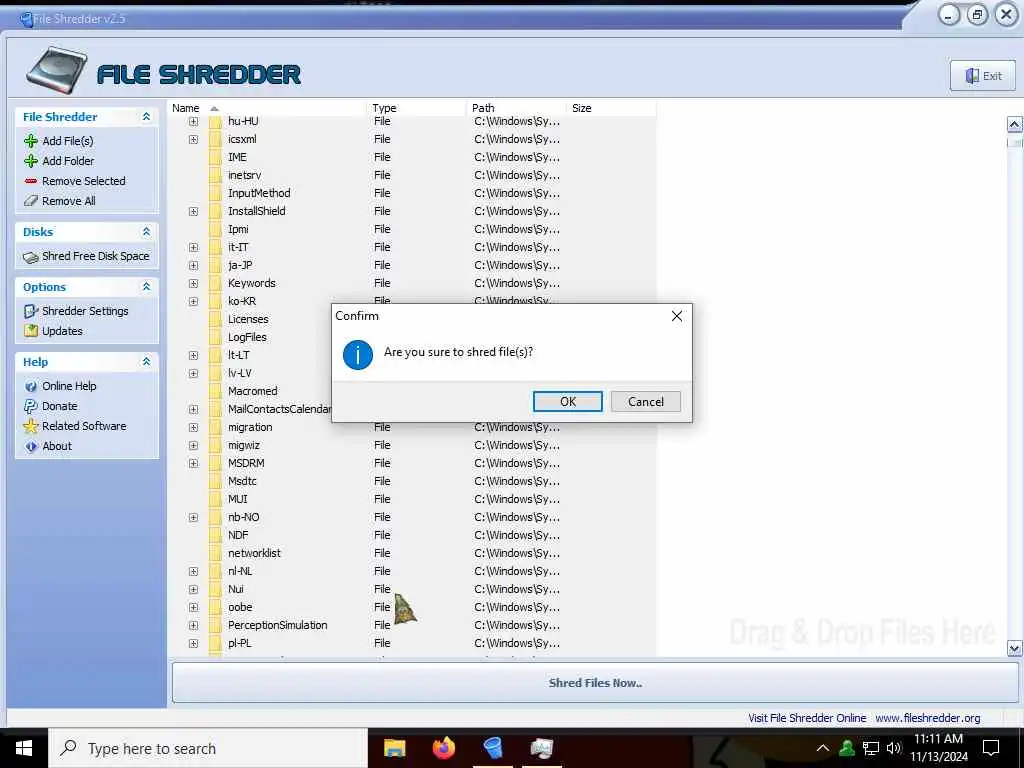
Task: Expand the icsxml folder node
Action: (x=193, y=139)
